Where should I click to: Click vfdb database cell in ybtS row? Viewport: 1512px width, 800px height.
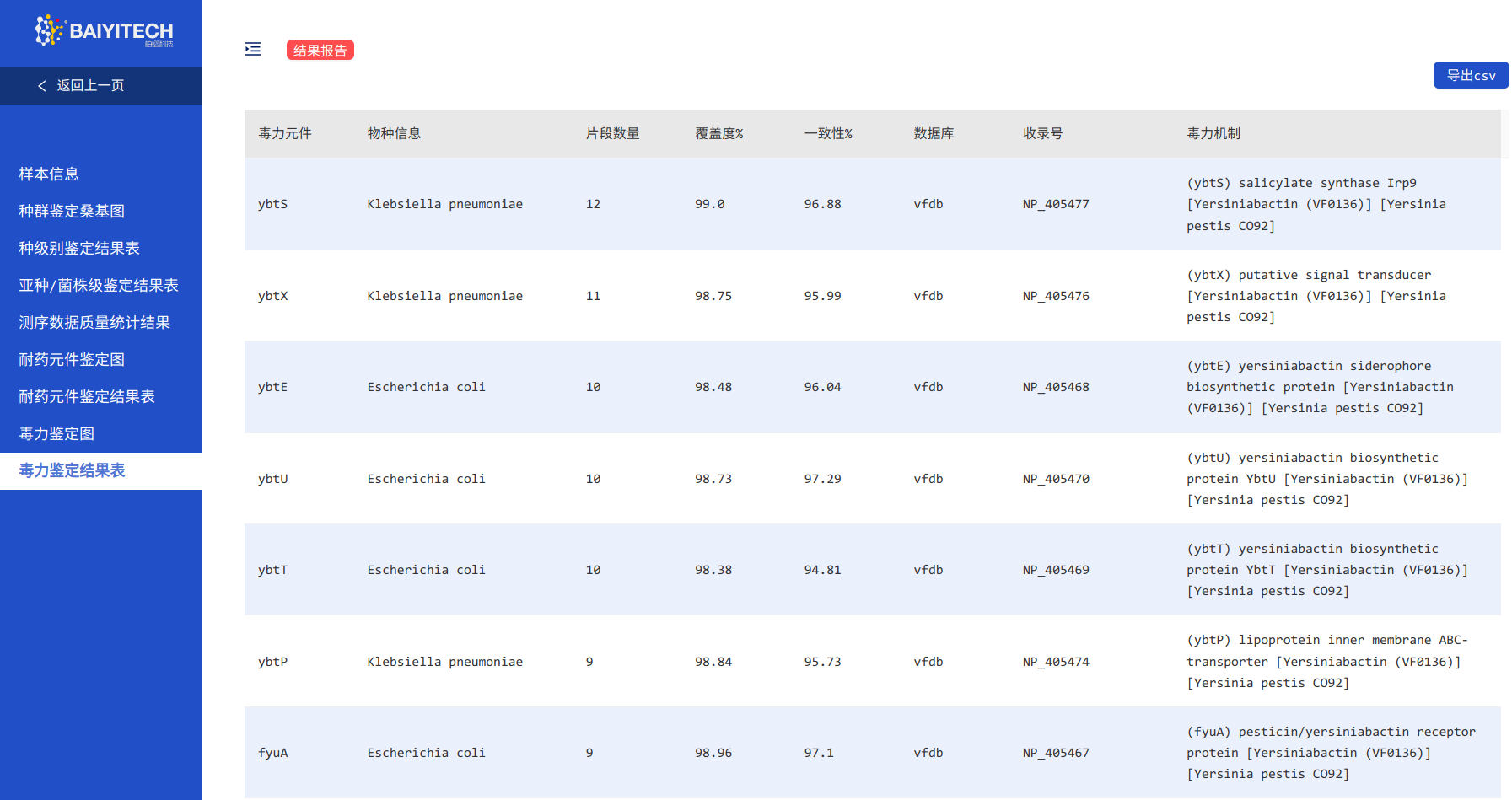(928, 204)
